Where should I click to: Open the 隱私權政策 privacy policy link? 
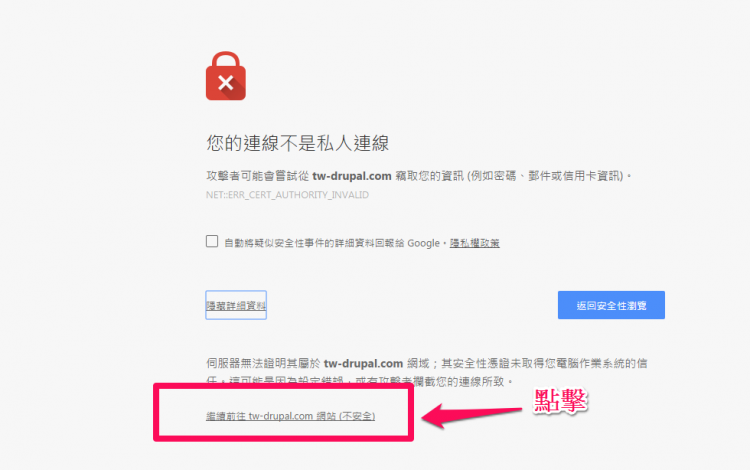pos(474,243)
